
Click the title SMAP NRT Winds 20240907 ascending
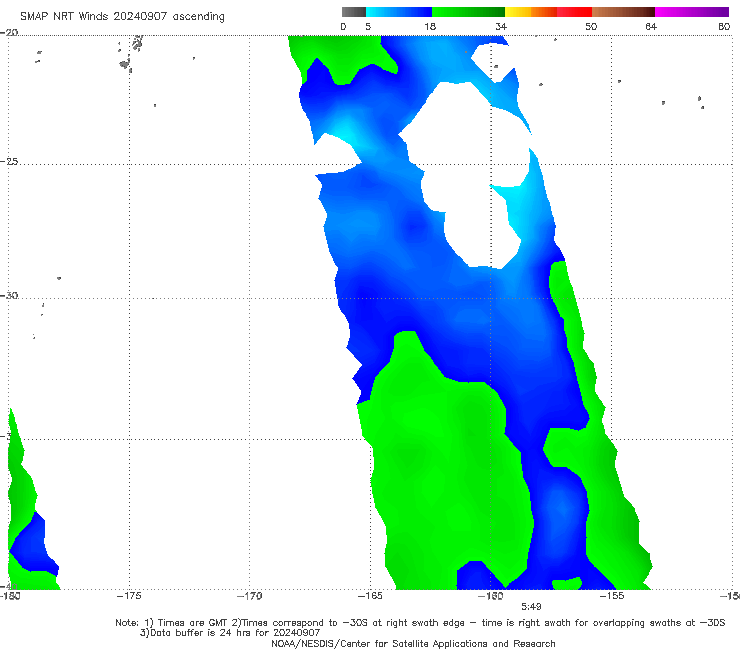[122, 17]
